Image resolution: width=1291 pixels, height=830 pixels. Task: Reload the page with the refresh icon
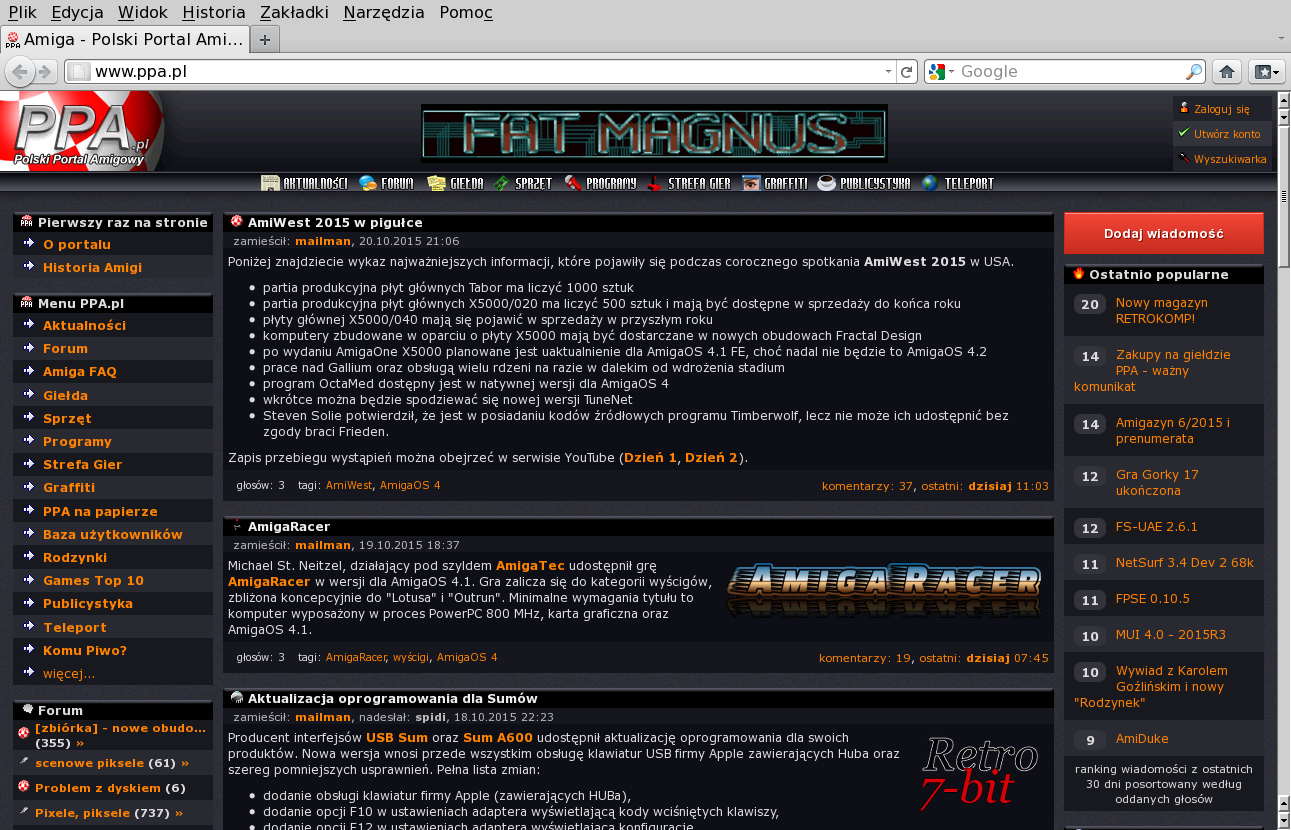(907, 72)
